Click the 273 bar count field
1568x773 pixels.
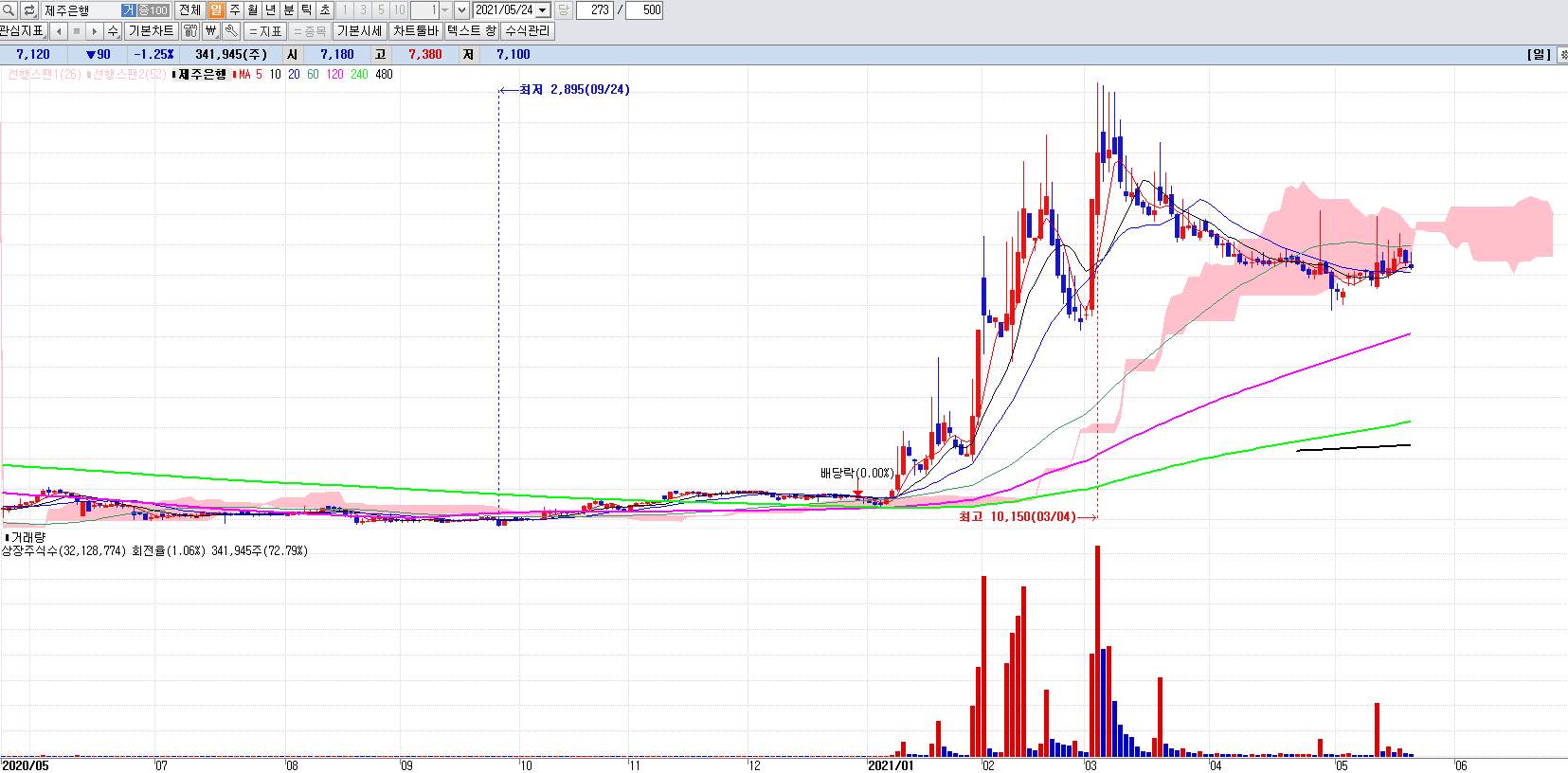pos(596,10)
